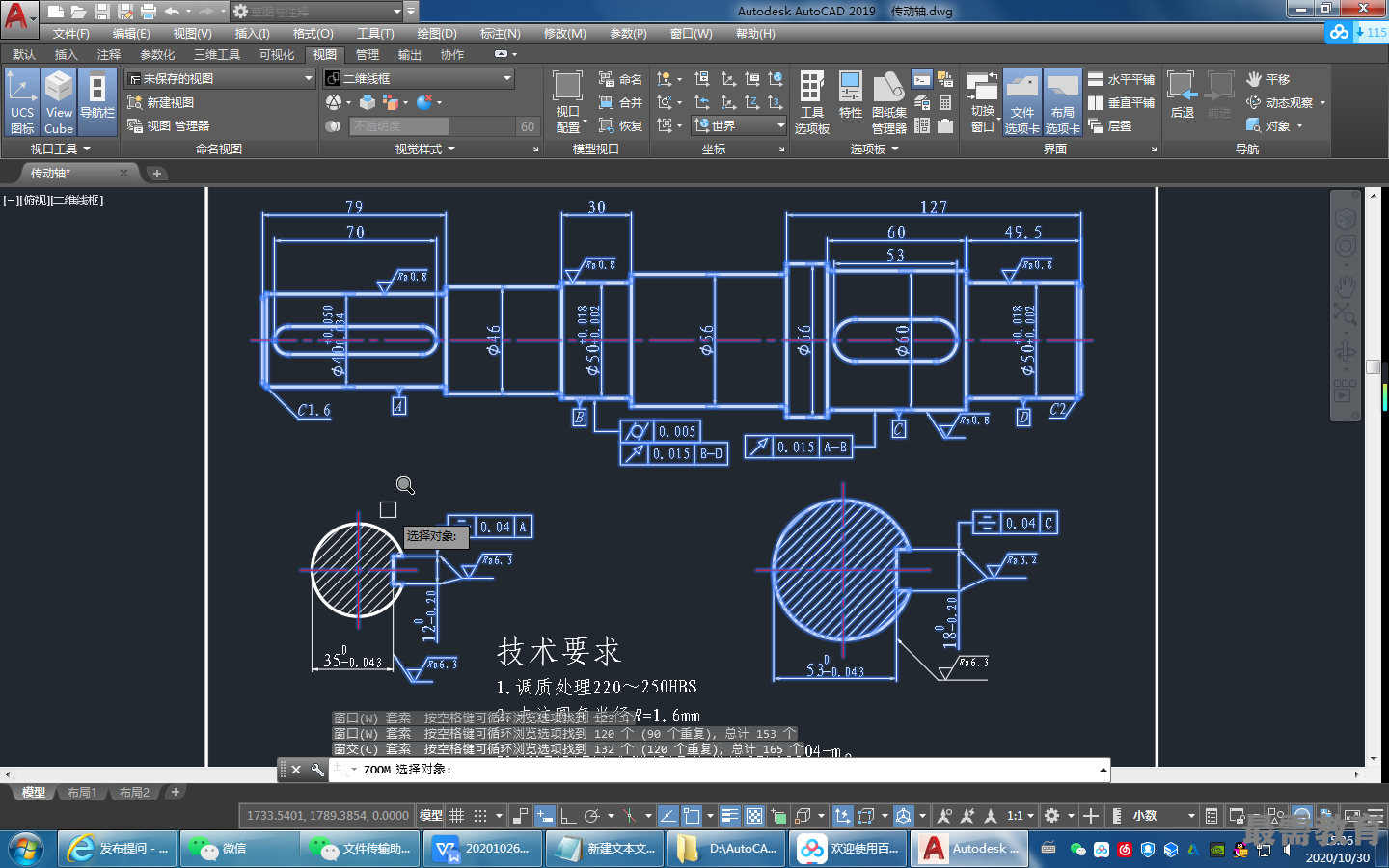Toggle the 导航栏 navigation bar button
The width and height of the screenshot is (1389, 868).
(97, 102)
